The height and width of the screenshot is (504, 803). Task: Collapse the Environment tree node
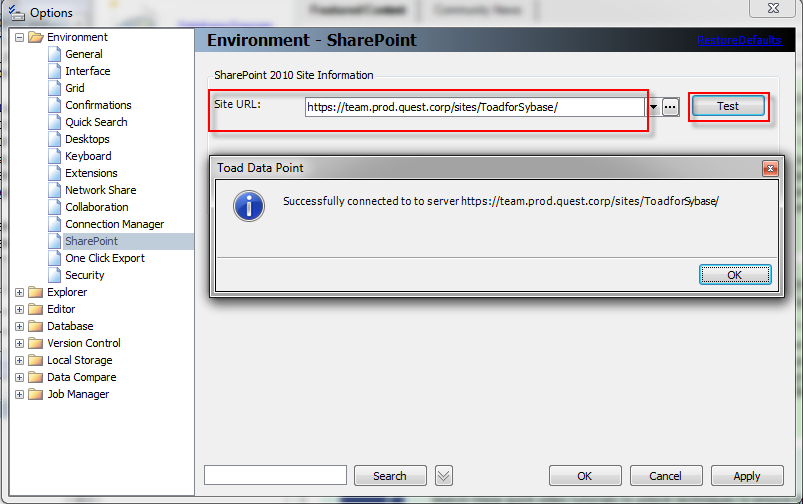click(19, 37)
